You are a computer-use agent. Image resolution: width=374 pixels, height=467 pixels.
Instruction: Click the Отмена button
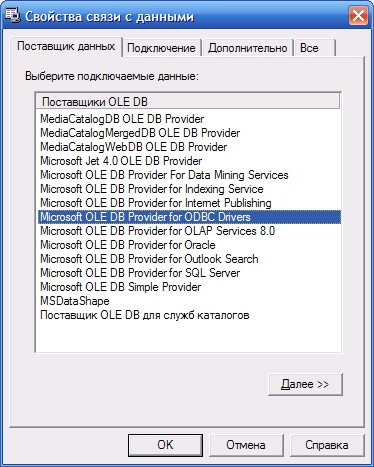click(x=246, y=445)
